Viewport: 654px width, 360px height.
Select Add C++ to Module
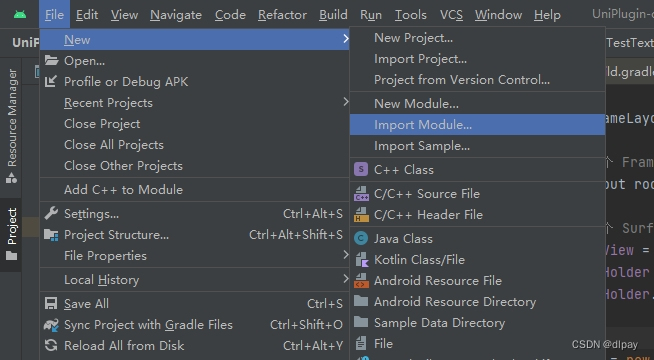tap(194, 189)
